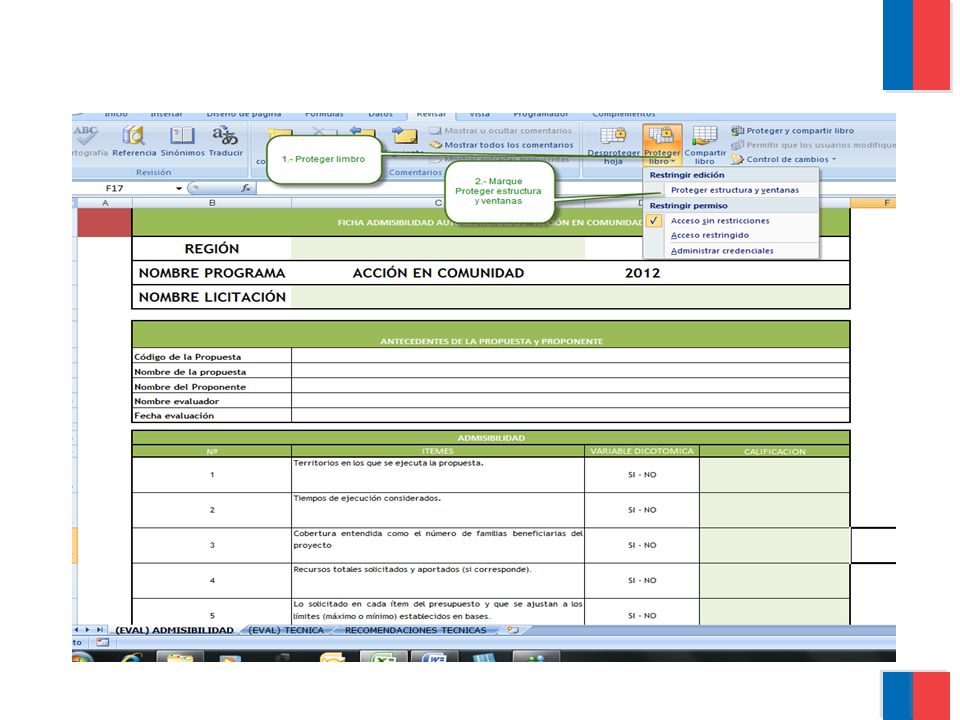Viewport: 960px width, 720px height.
Task: Click 'Fecha evaluación' label cell
Action: tap(212, 416)
